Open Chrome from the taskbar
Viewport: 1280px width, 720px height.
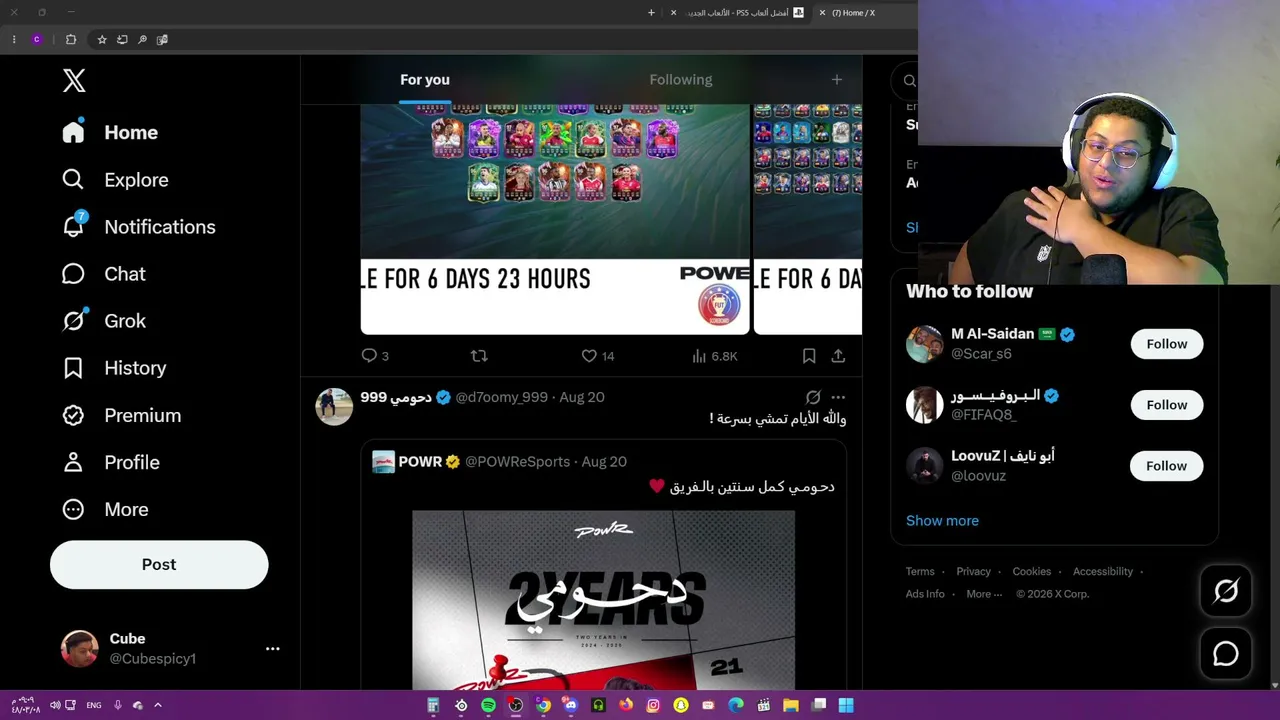pos(543,705)
